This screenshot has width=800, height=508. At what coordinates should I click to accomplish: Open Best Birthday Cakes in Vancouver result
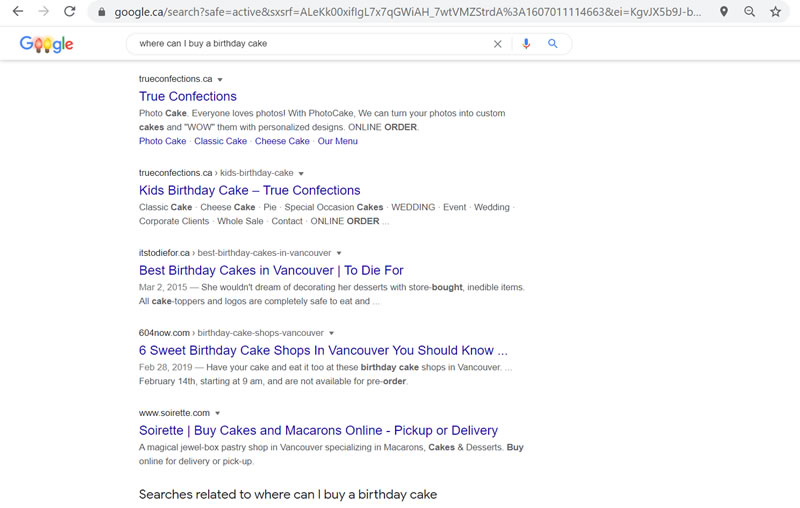[x=271, y=270]
